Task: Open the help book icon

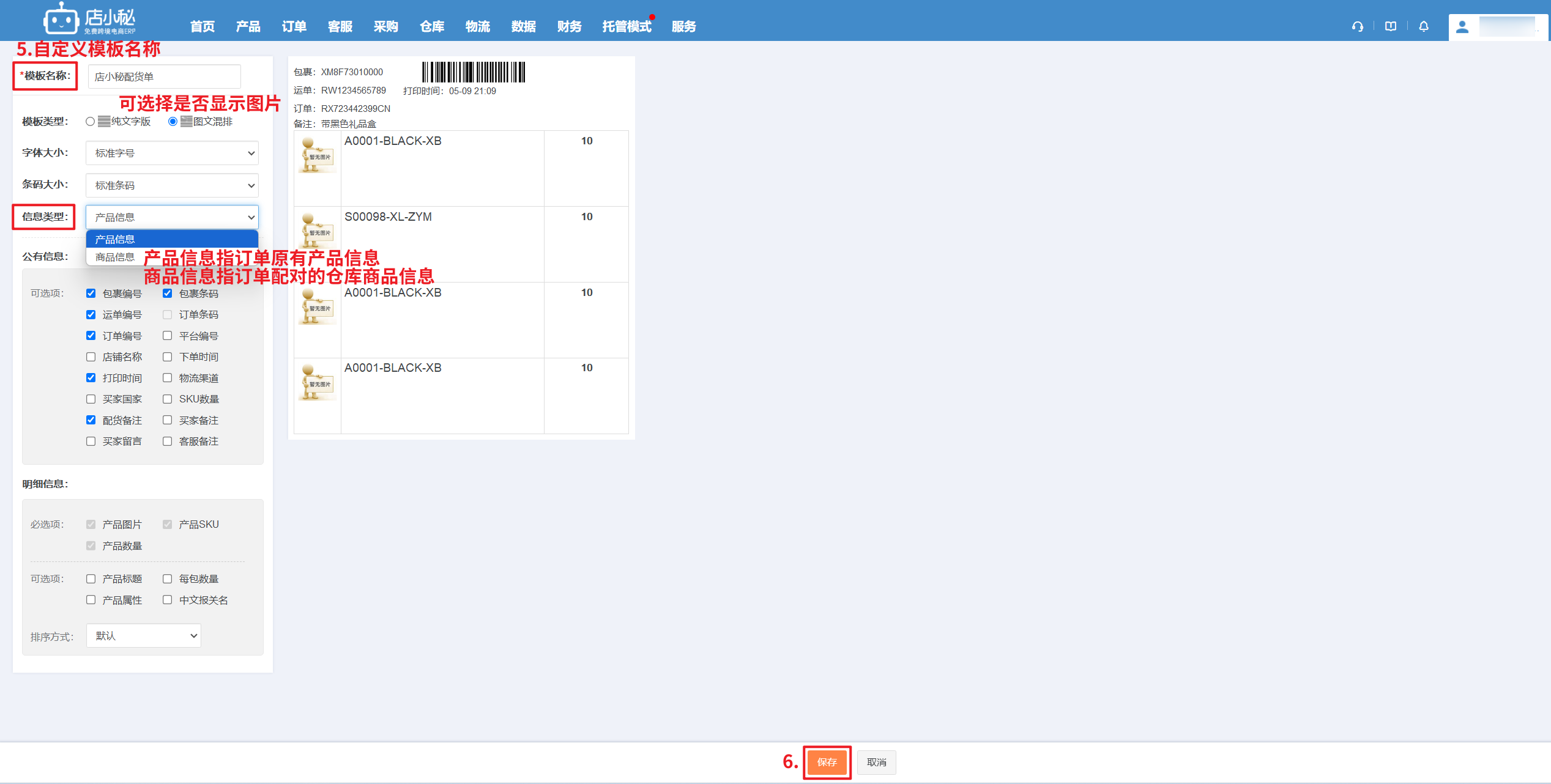Action: click(x=1390, y=26)
